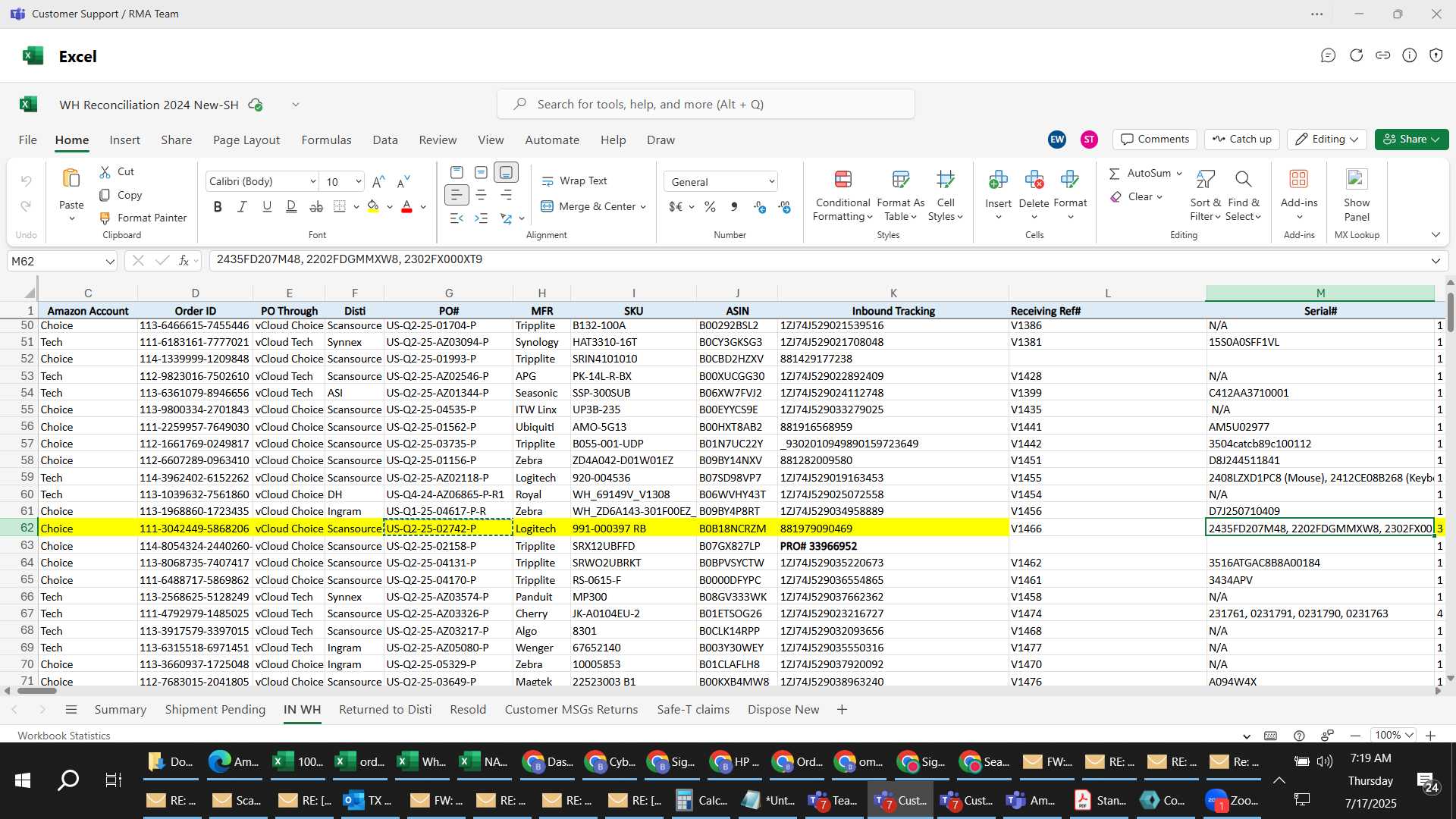The image size is (1456, 819).
Task: Open the font size dropdown
Action: coord(358,182)
